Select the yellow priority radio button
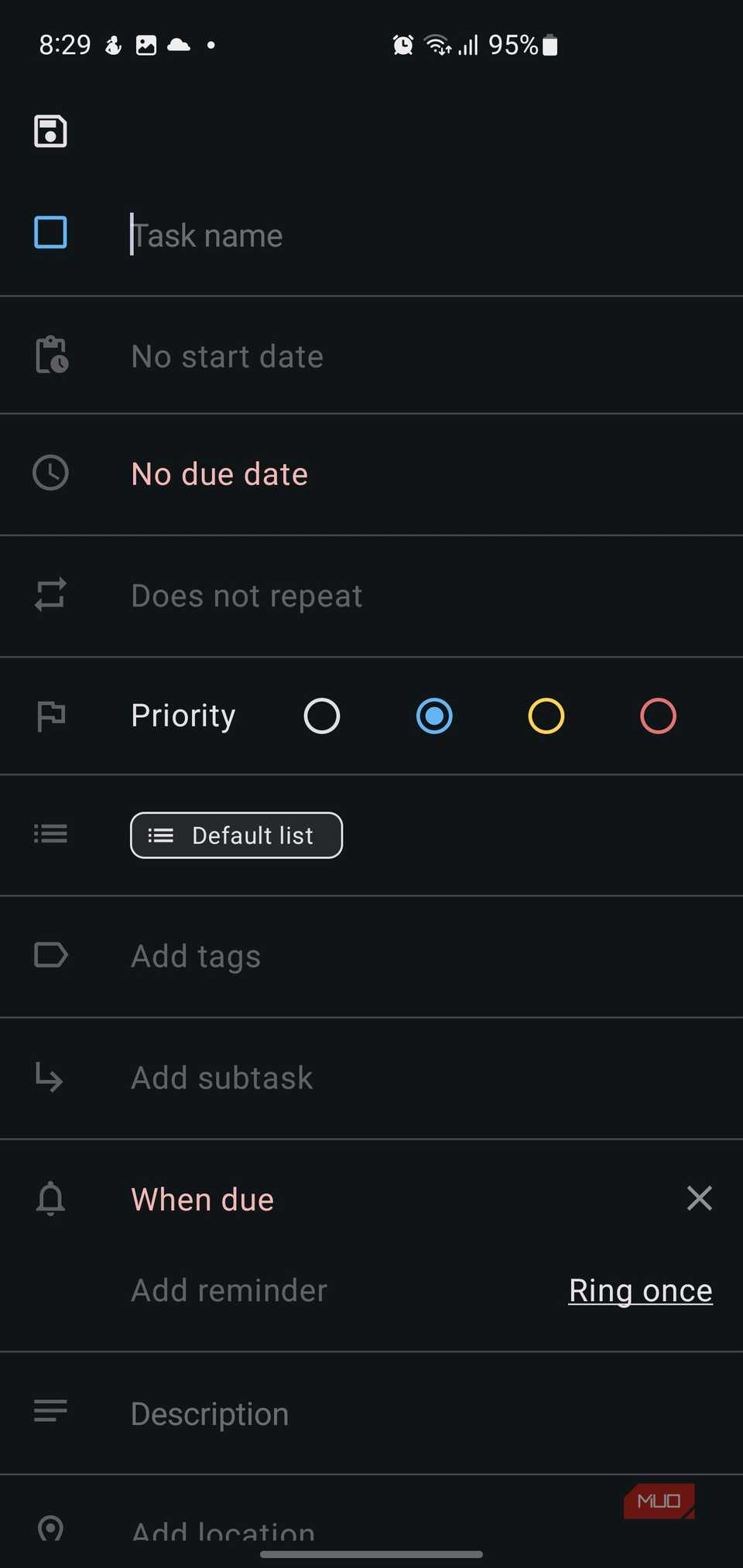The height and width of the screenshot is (1568, 743). (546, 716)
